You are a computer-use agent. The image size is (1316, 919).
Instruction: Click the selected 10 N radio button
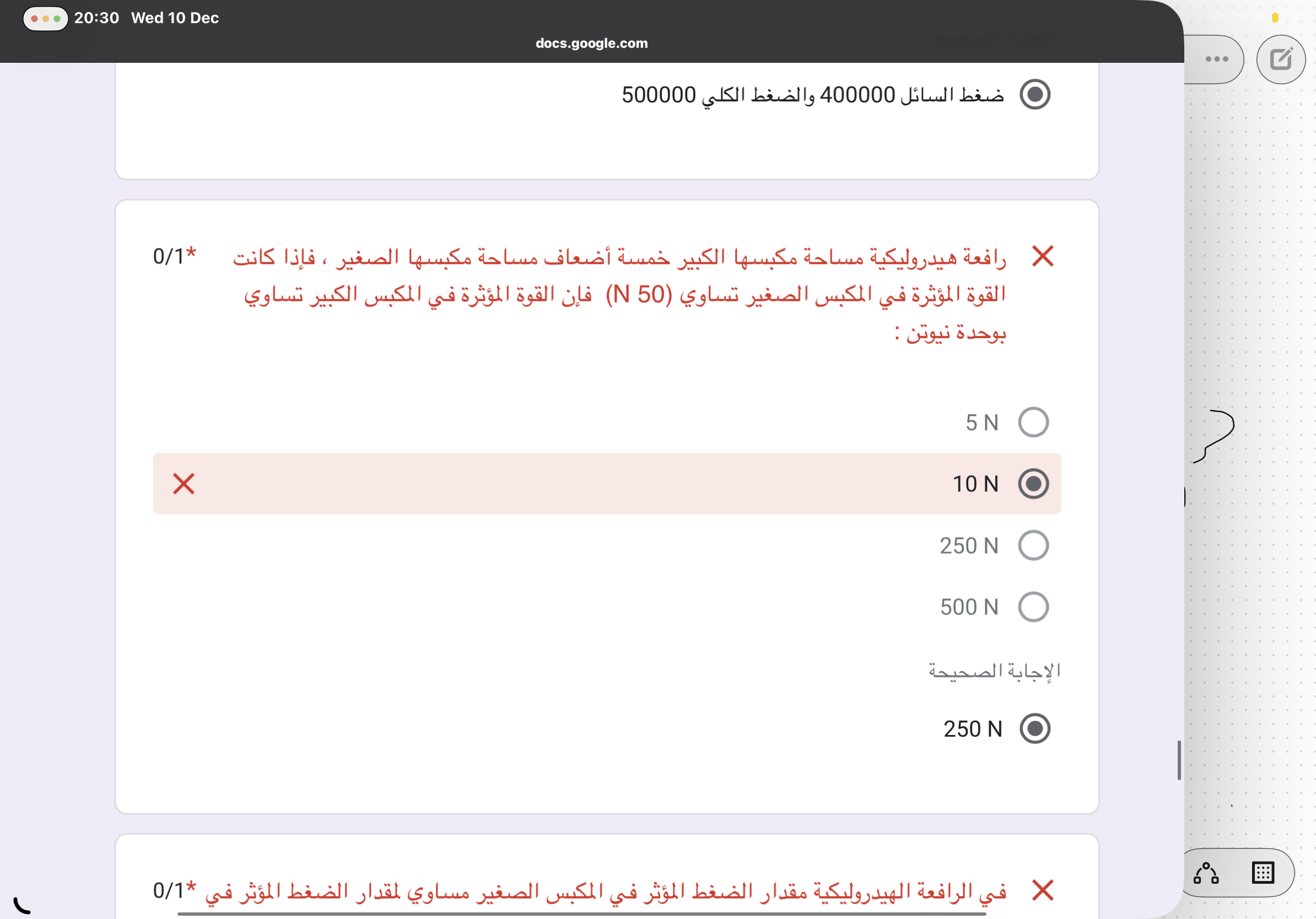click(1033, 484)
